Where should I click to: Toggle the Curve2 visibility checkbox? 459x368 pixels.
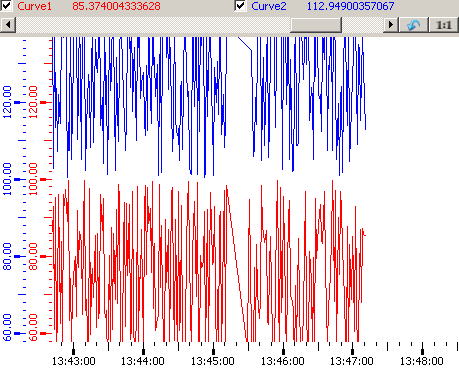click(x=240, y=6)
